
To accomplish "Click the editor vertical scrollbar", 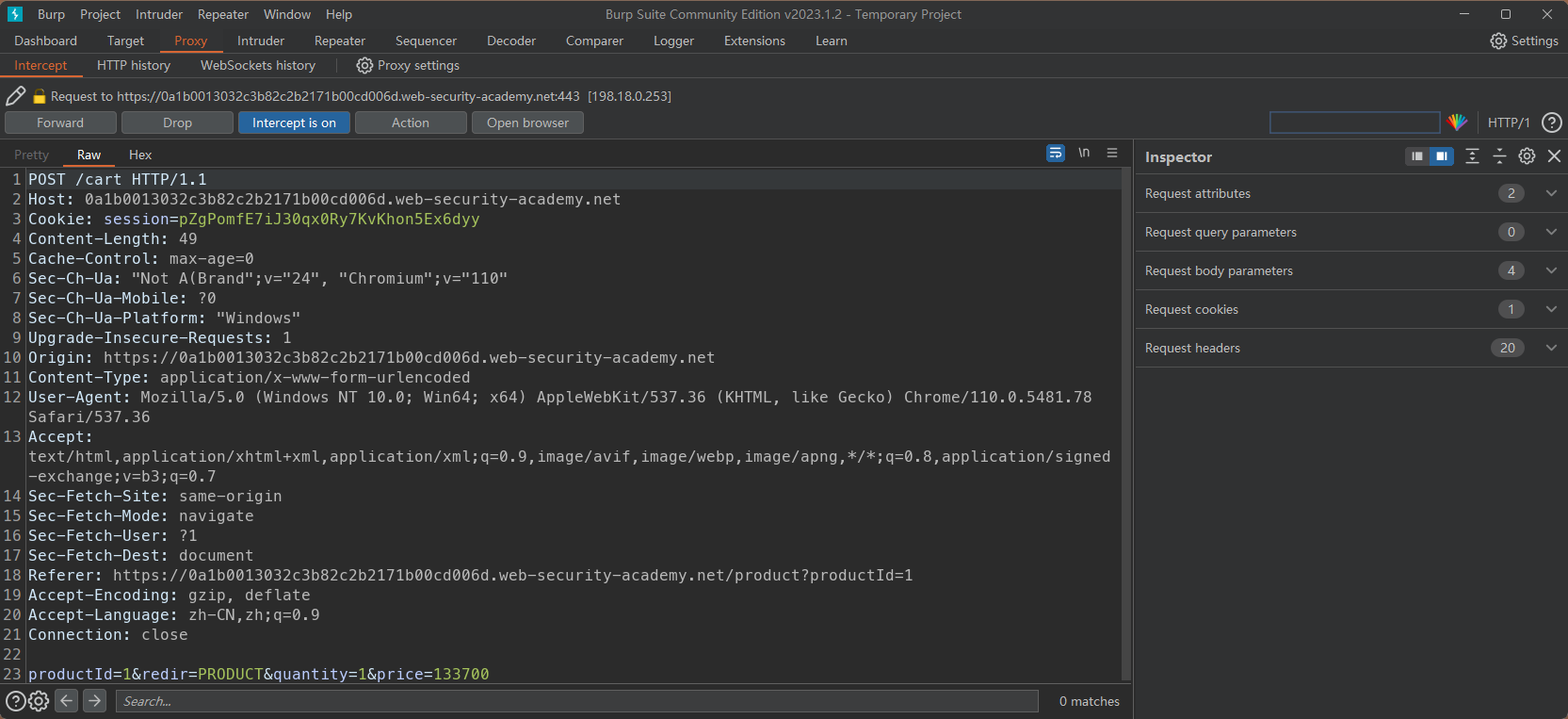I will (1126, 424).
